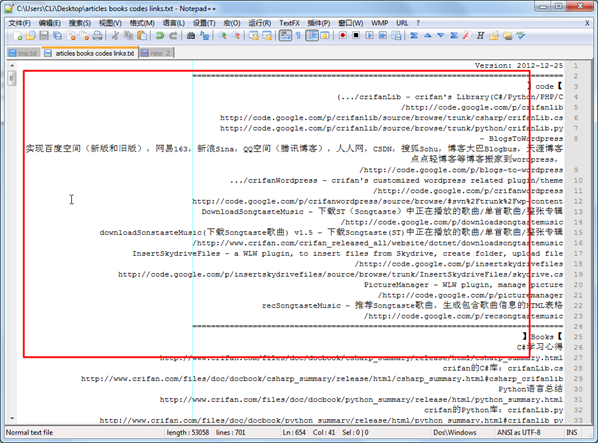Image resolution: width=598 pixels, height=443 pixels.
Task: Click the blue up triangle icon
Action: pos(428,36)
